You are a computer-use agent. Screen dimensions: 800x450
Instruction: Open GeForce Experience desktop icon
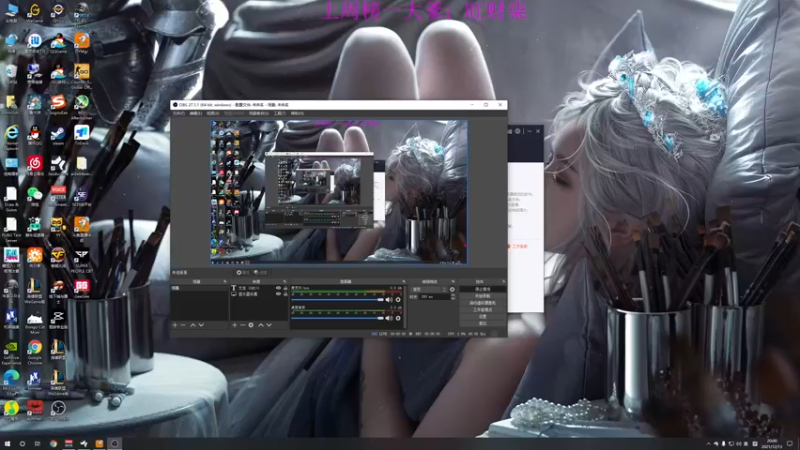11,352
